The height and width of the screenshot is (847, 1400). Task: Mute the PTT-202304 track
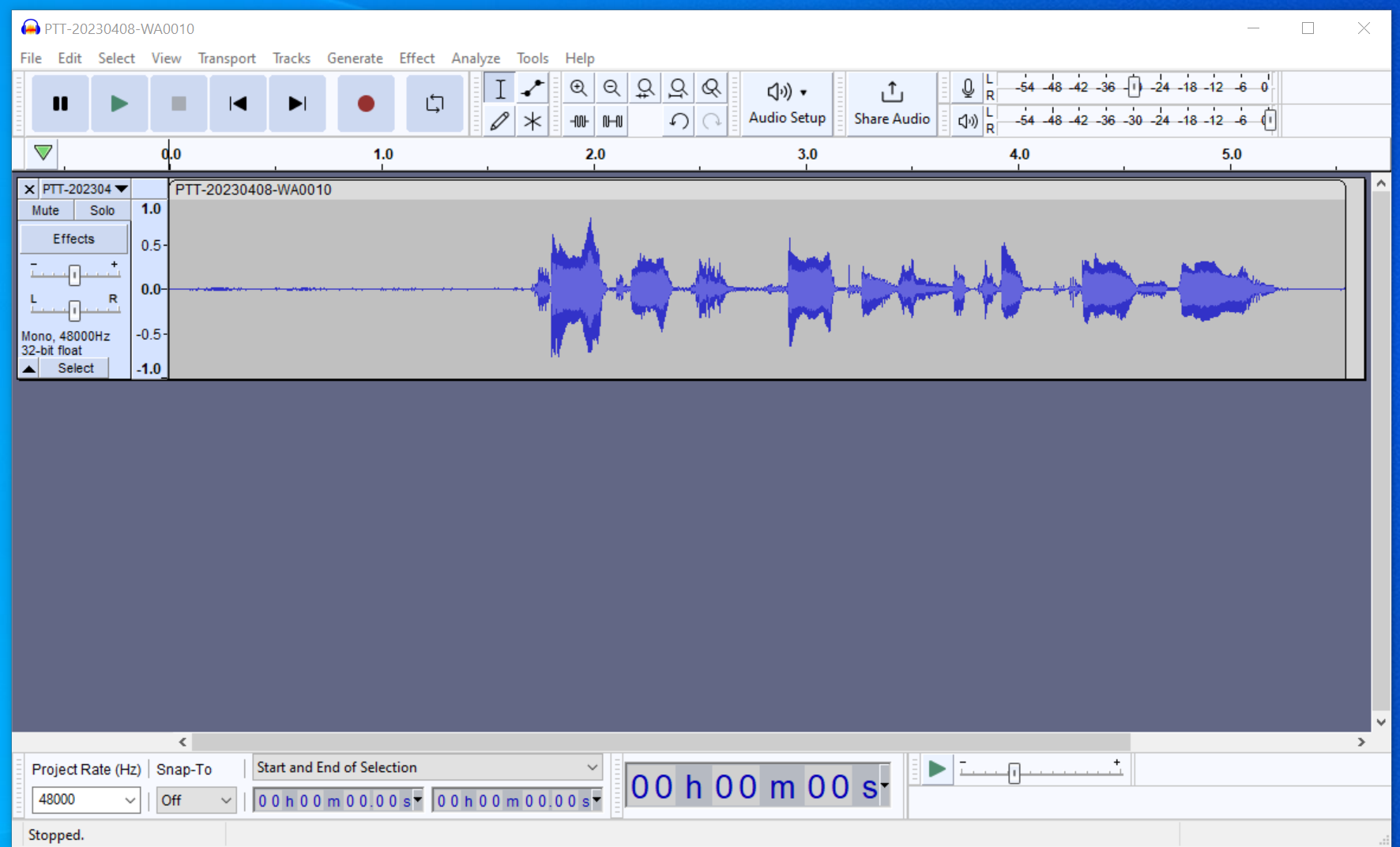tap(46, 210)
